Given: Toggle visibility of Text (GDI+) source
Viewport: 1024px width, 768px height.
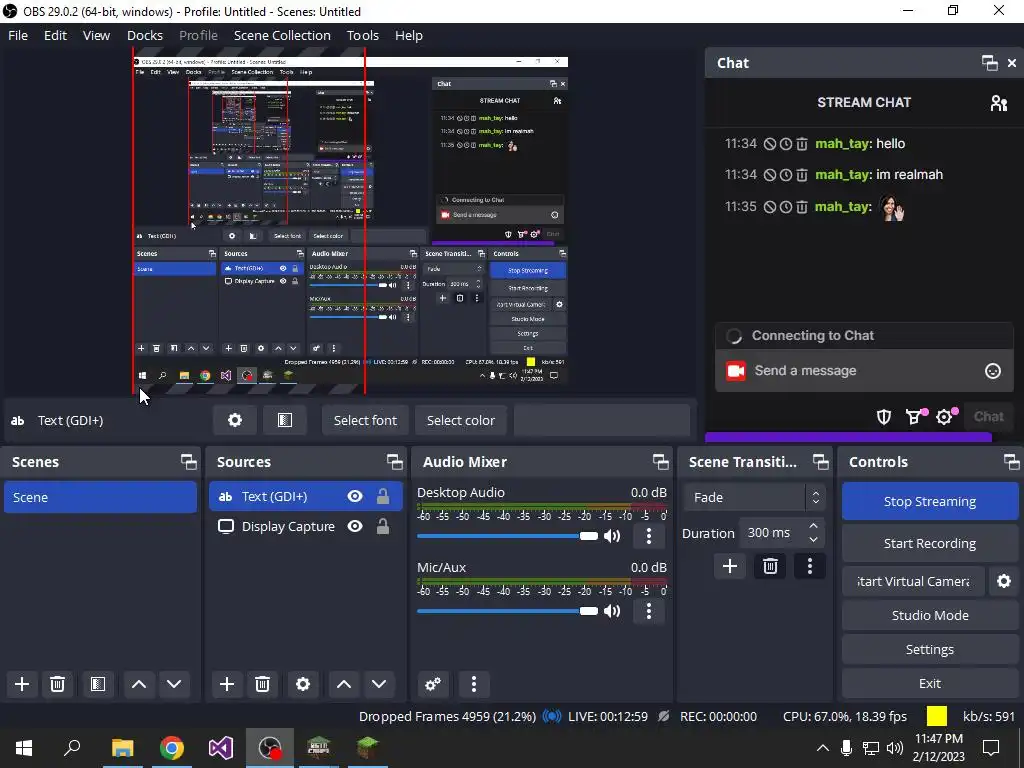Looking at the screenshot, I should (355, 496).
